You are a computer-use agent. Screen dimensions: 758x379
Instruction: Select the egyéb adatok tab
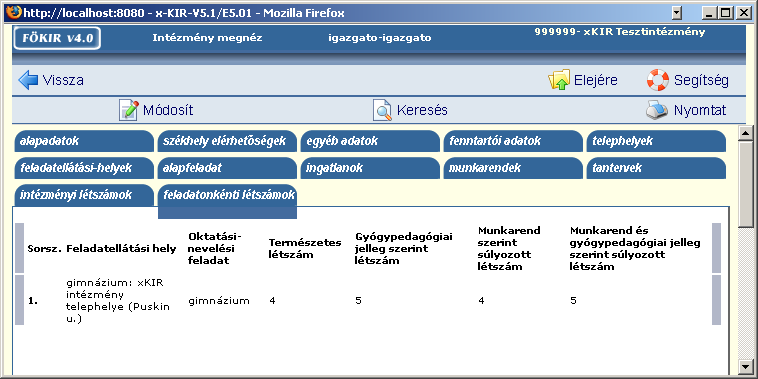click(370, 141)
